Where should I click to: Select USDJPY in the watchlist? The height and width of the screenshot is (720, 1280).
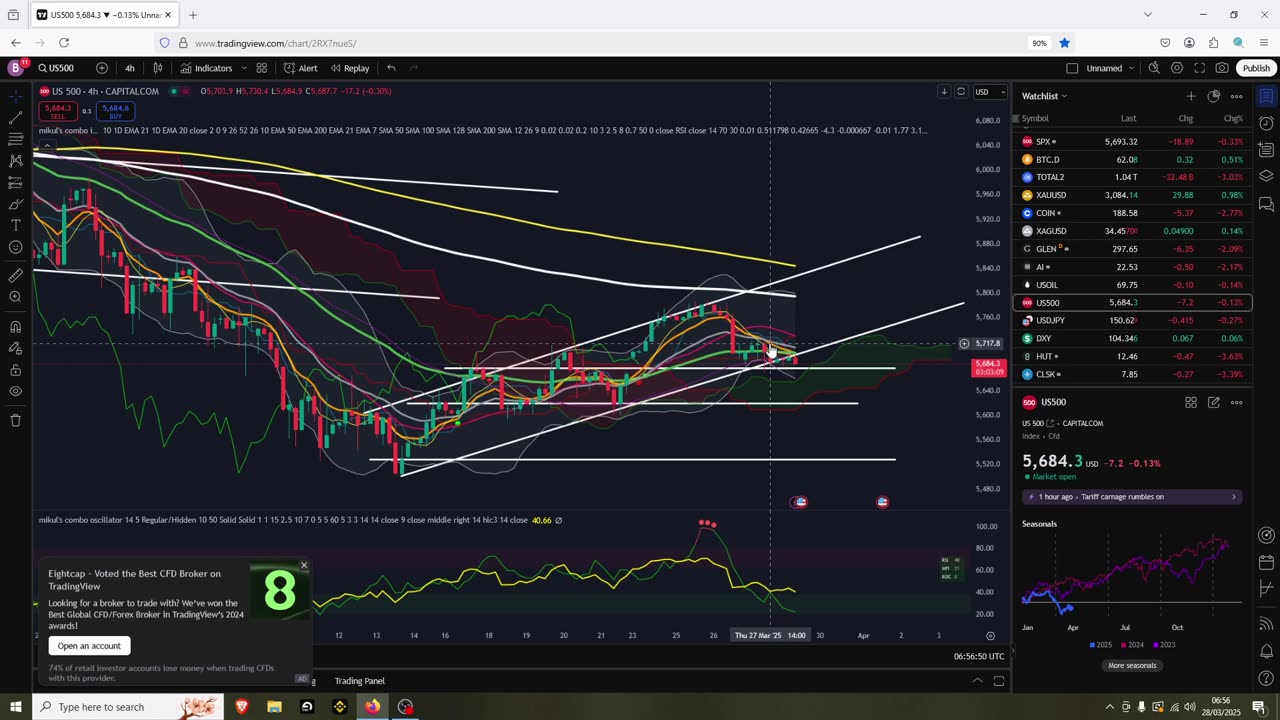[1132, 320]
